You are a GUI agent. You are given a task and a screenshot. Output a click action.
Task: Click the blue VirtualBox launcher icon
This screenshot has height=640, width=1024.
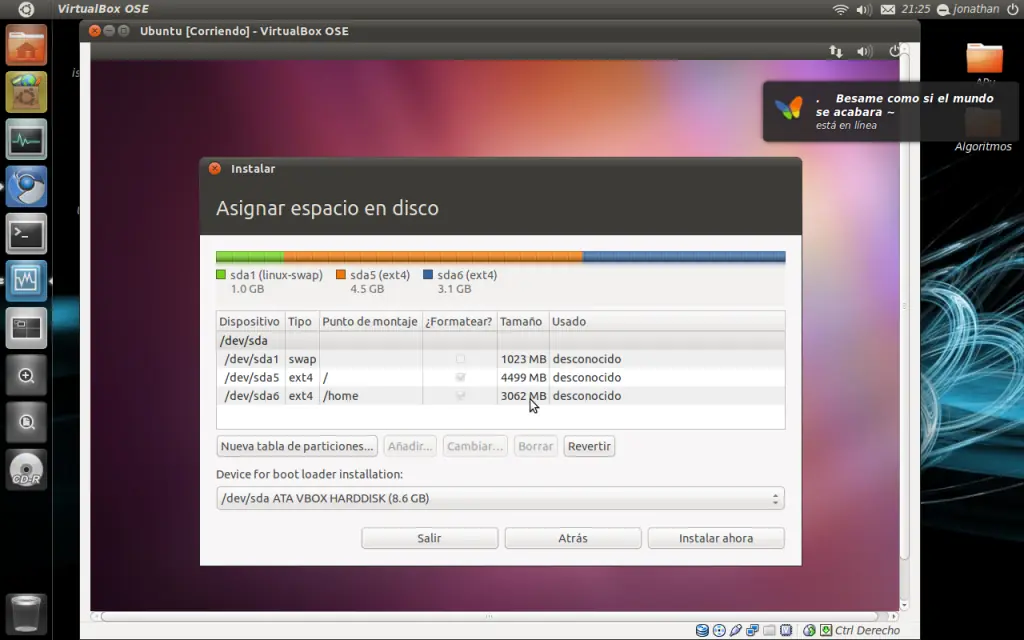[x=26, y=281]
